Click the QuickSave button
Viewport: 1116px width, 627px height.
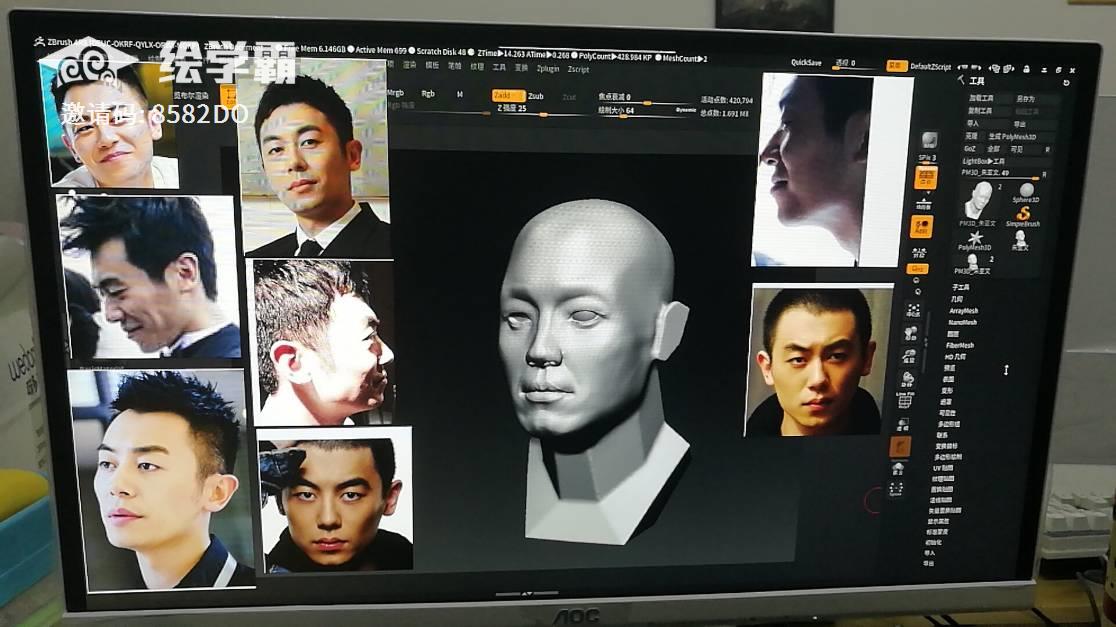806,63
